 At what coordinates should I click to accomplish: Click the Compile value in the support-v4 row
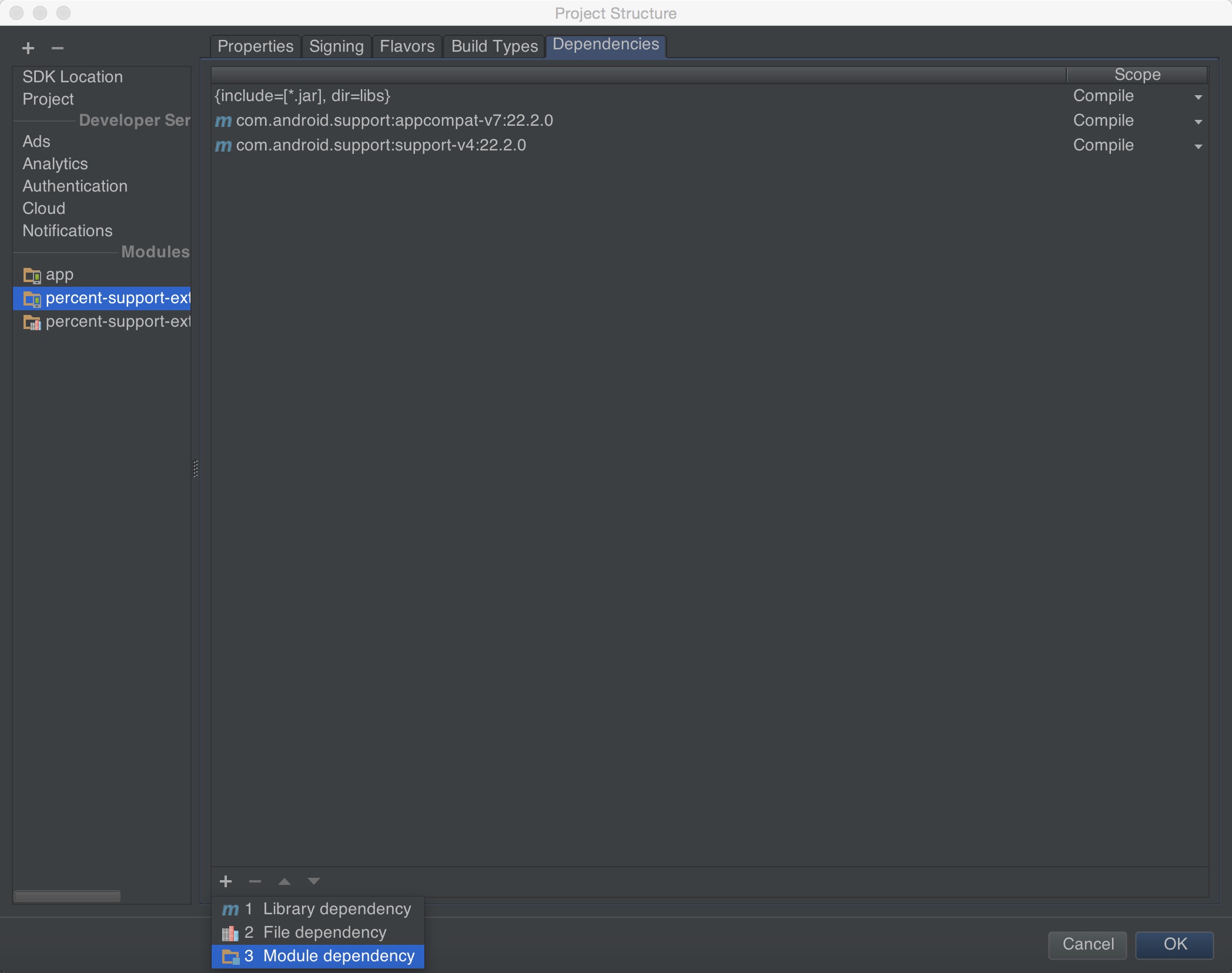[1103, 146]
